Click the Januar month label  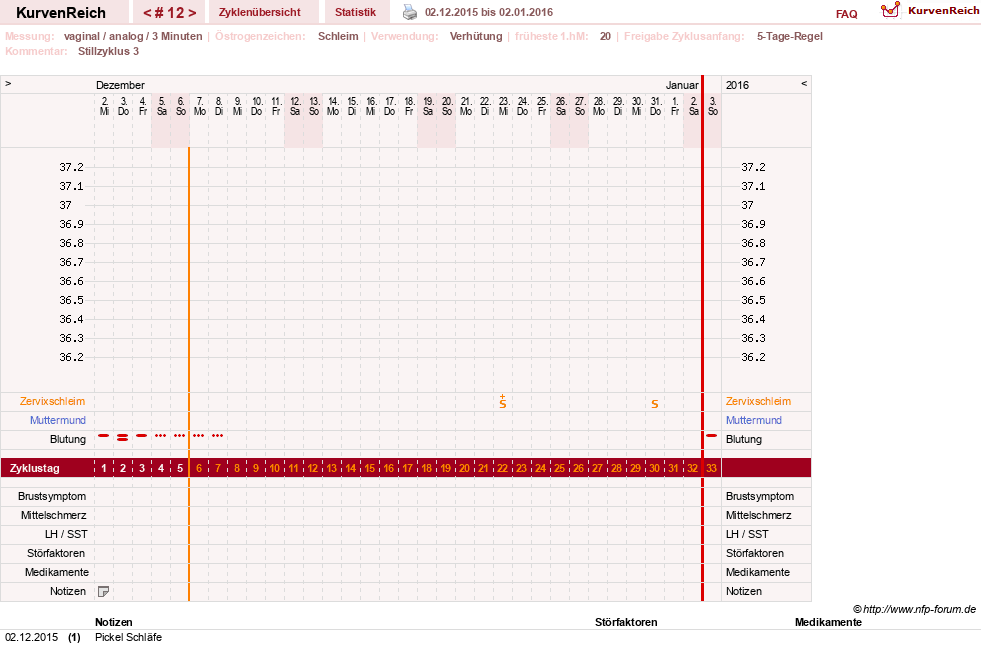(x=682, y=85)
